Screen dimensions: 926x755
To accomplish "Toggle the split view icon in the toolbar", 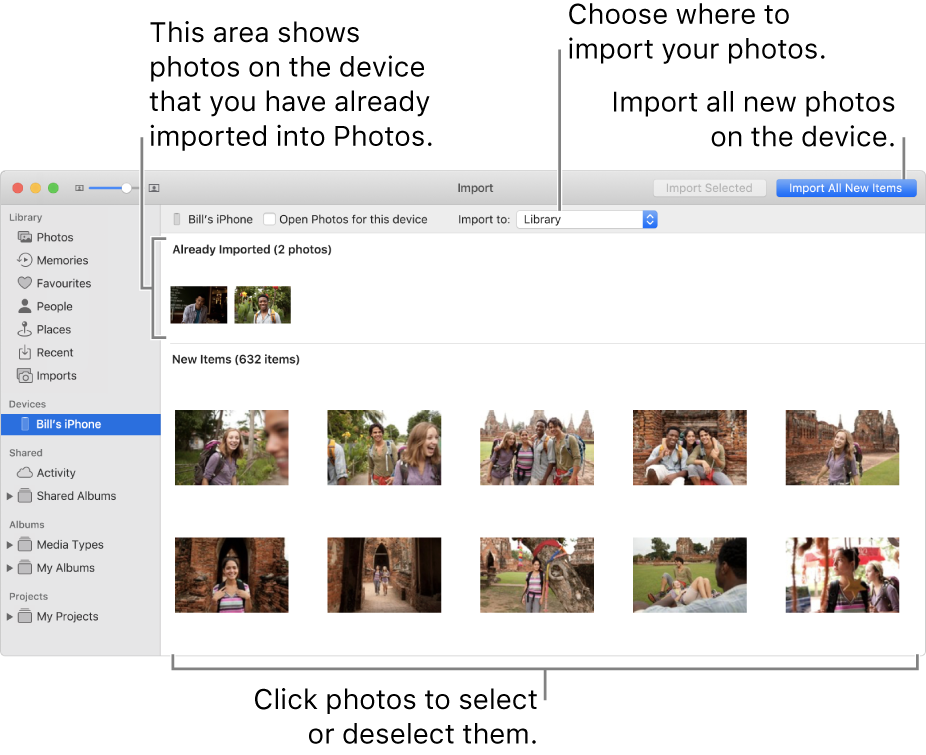I will coord(153,187).
